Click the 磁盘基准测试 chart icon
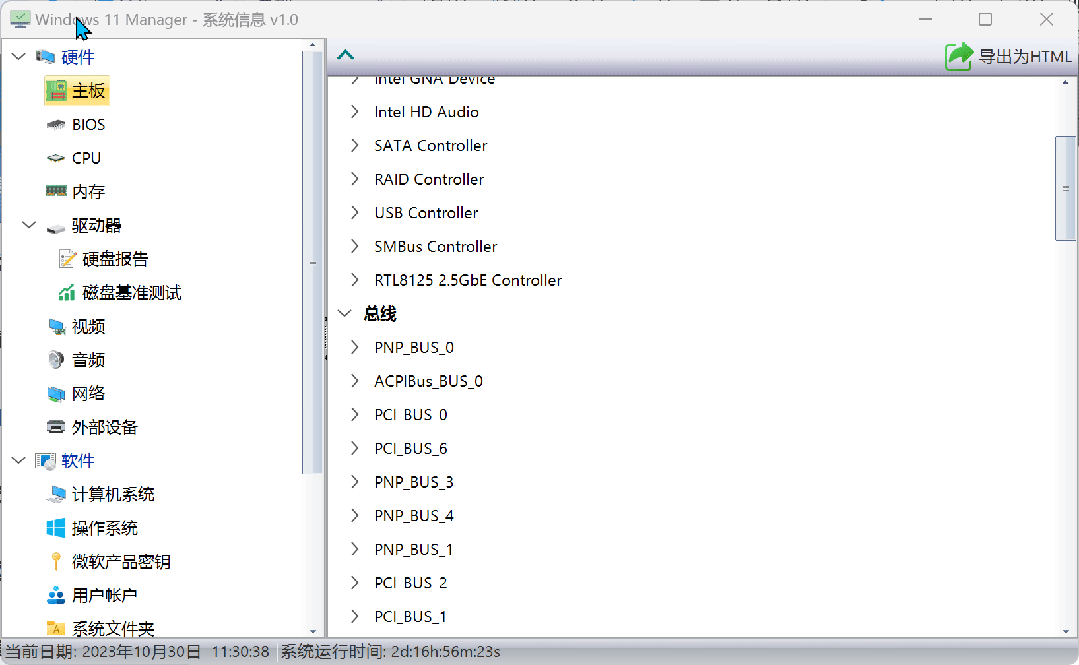Image resolution: width=1079 pixels, height=665 pixels. (67, 293)
